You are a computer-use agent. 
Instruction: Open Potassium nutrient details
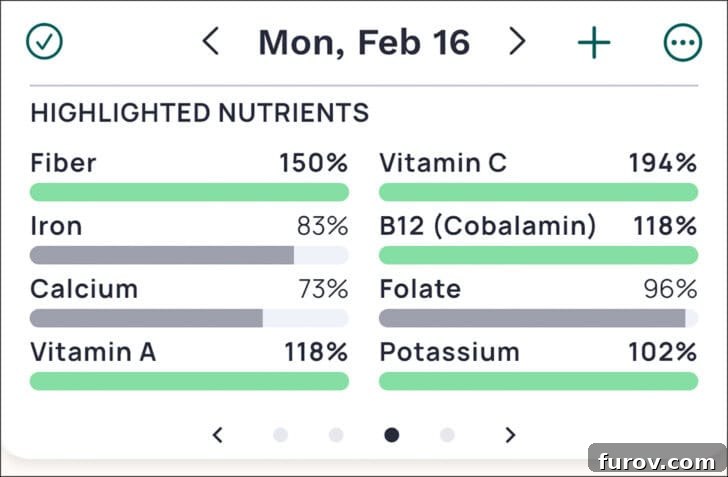click(539, 367)
